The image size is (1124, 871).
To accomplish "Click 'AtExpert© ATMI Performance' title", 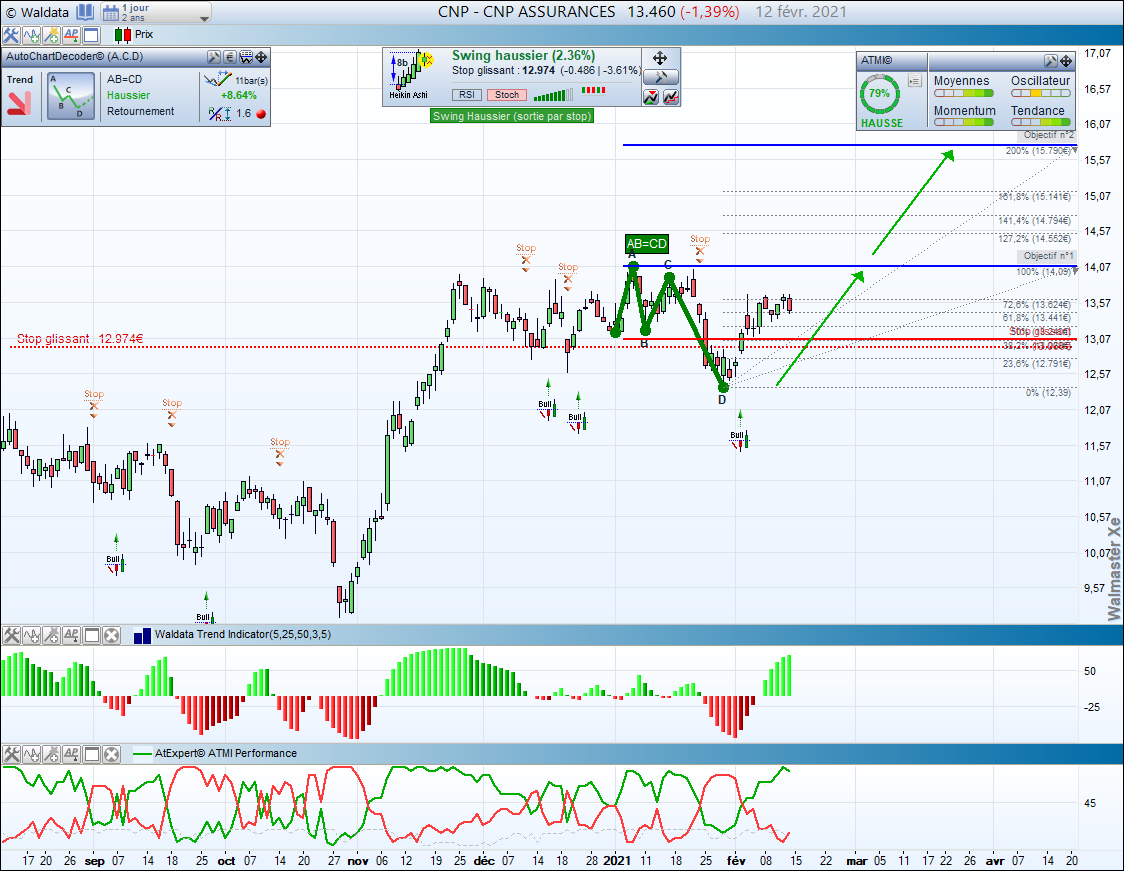I will point(226,753).
